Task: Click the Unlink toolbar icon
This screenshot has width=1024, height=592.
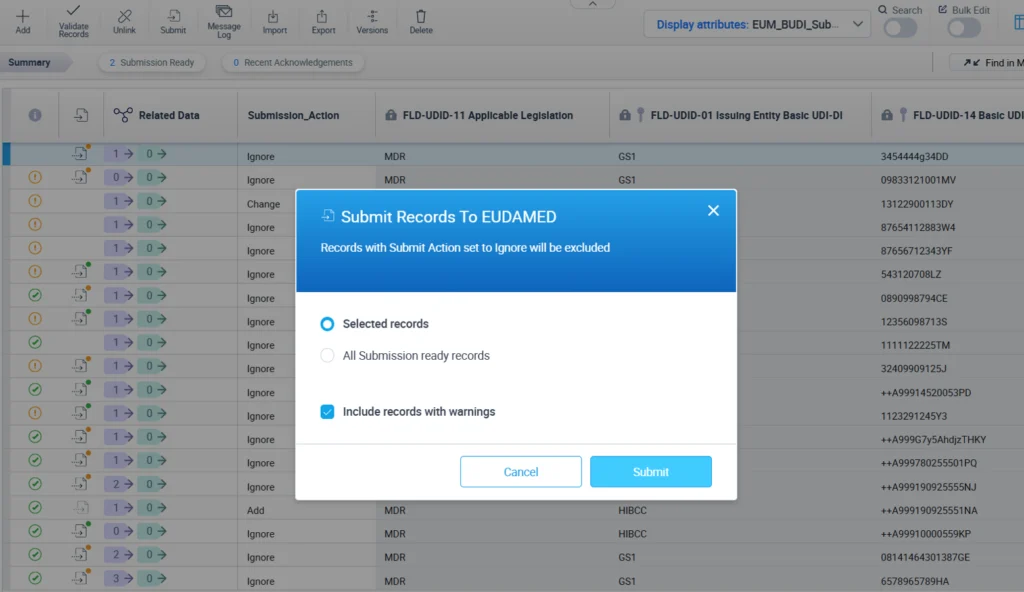Action: tap(124, 21)
